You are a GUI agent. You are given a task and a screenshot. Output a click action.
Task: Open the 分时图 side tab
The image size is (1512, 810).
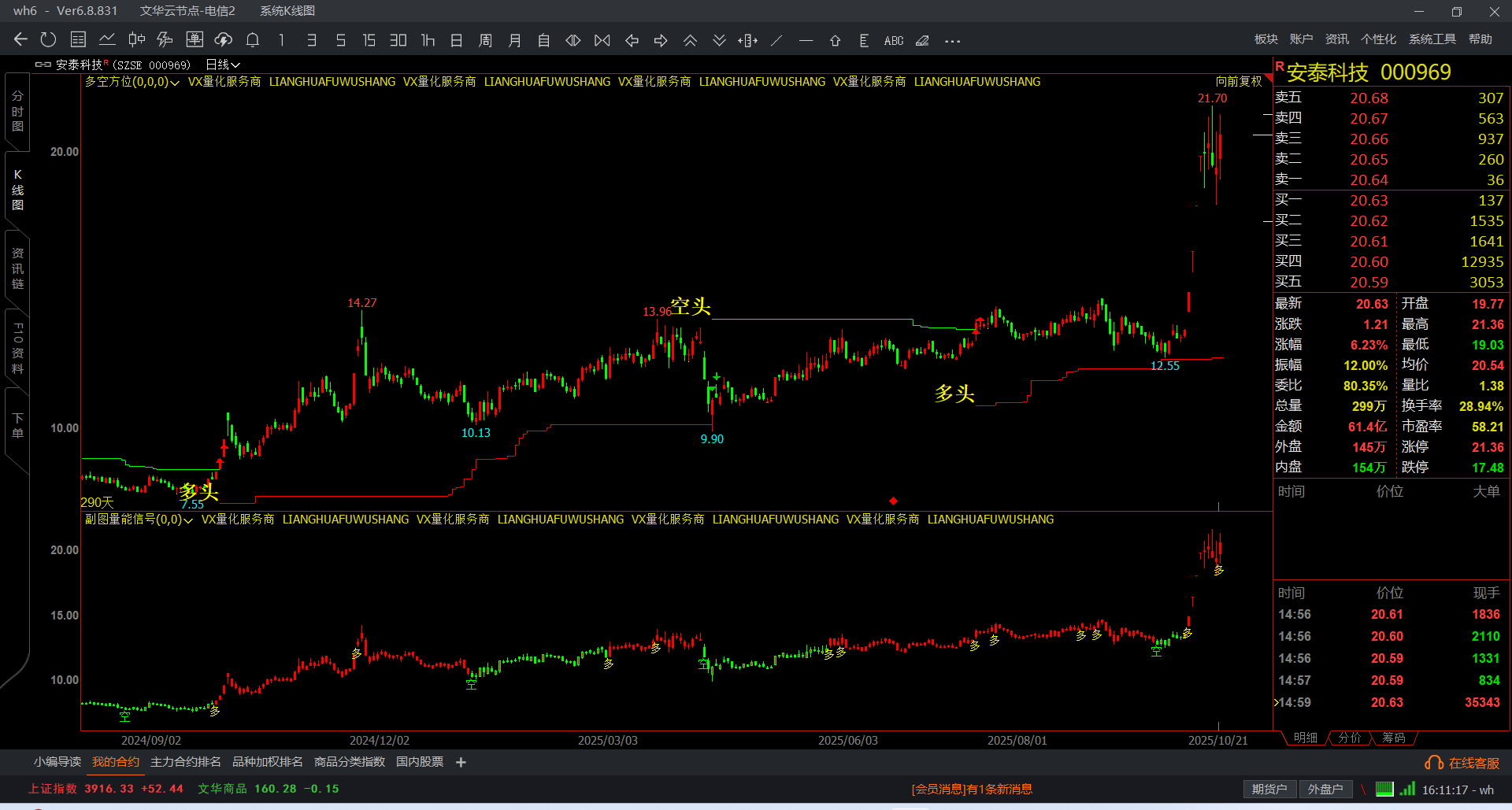tap(17, 111)
